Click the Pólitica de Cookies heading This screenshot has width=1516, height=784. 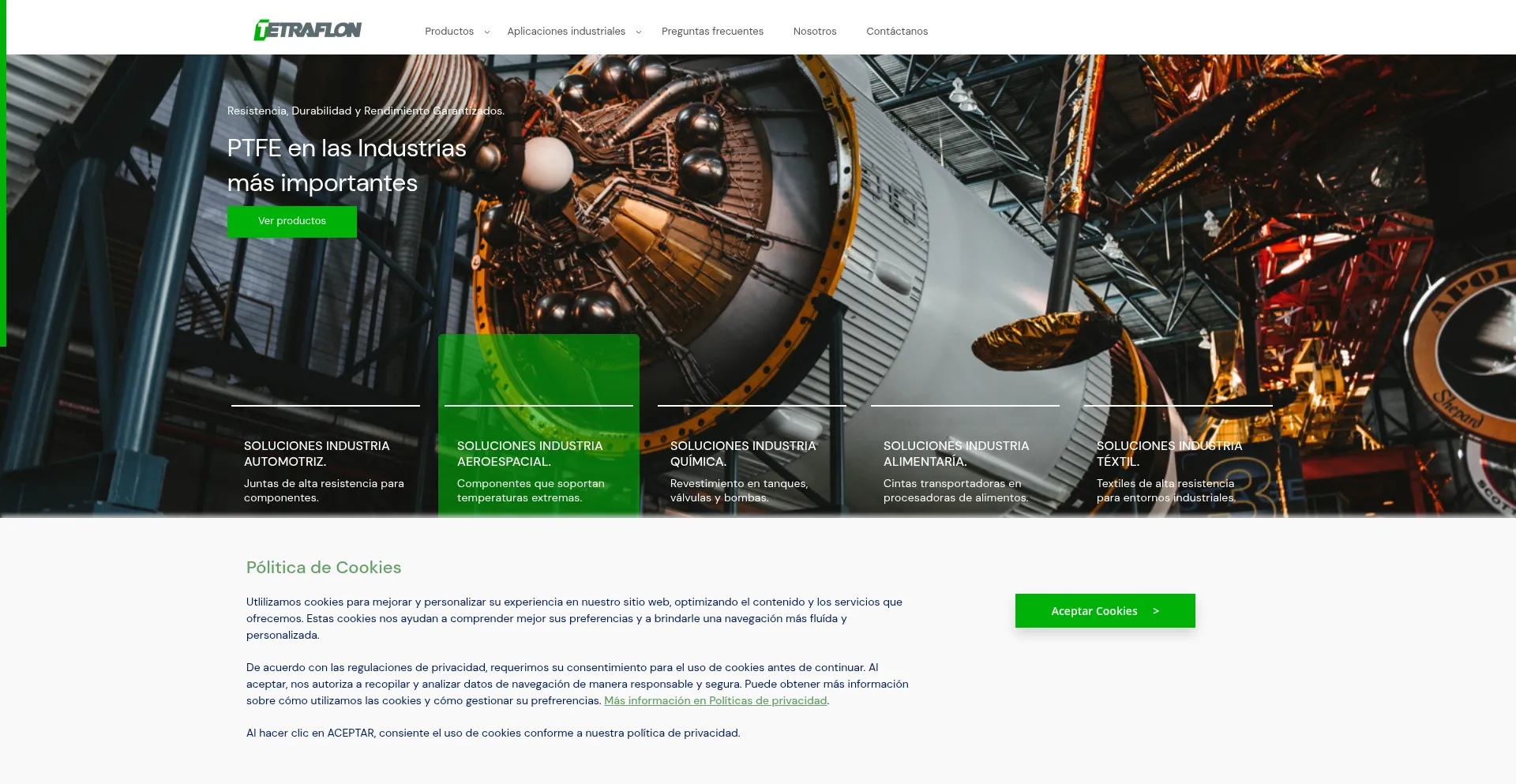[x=324, y=567]
